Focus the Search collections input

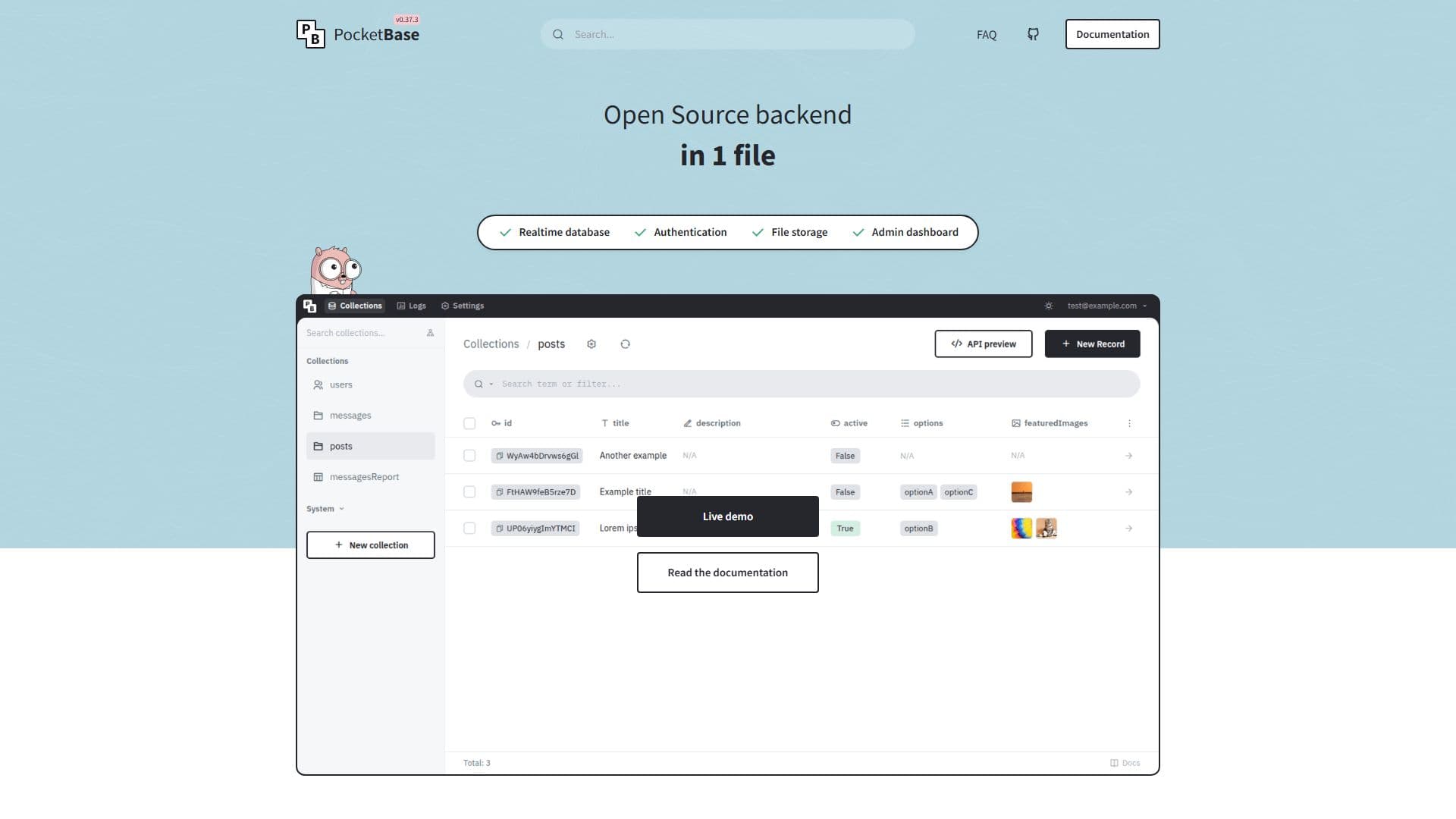362,333
